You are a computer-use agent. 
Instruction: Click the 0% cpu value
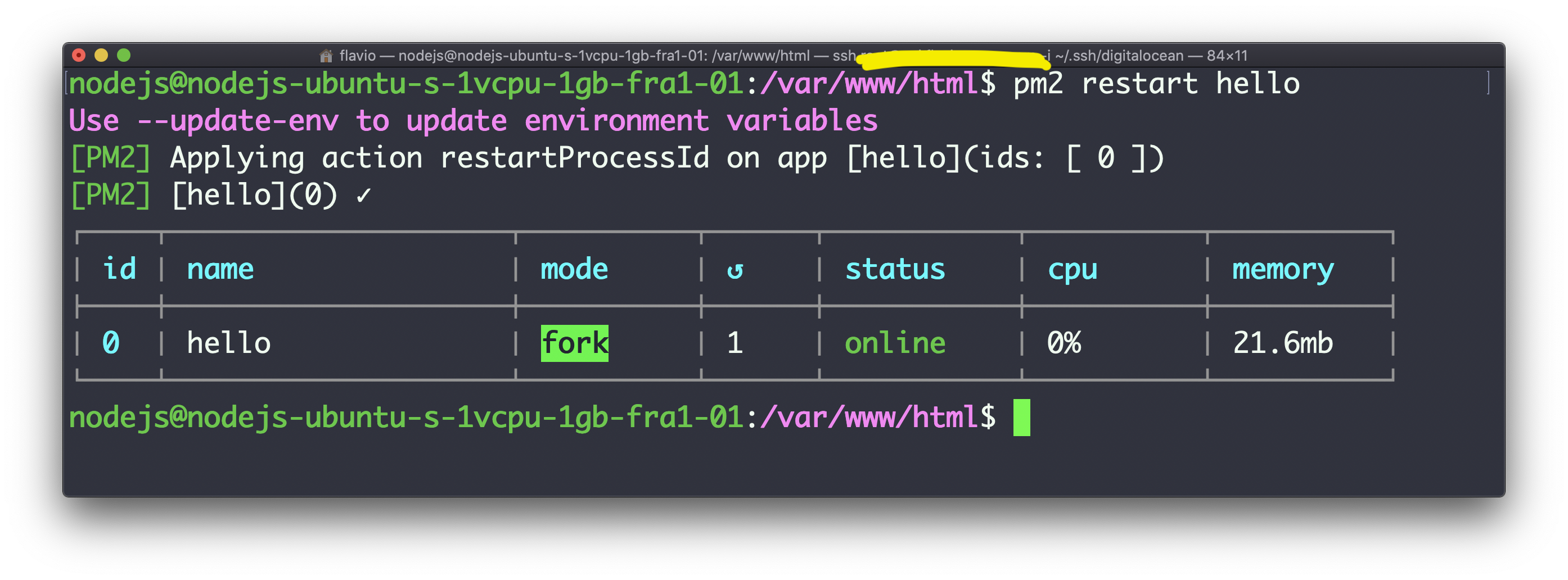pyautogui.click(x=1064, y=343)
